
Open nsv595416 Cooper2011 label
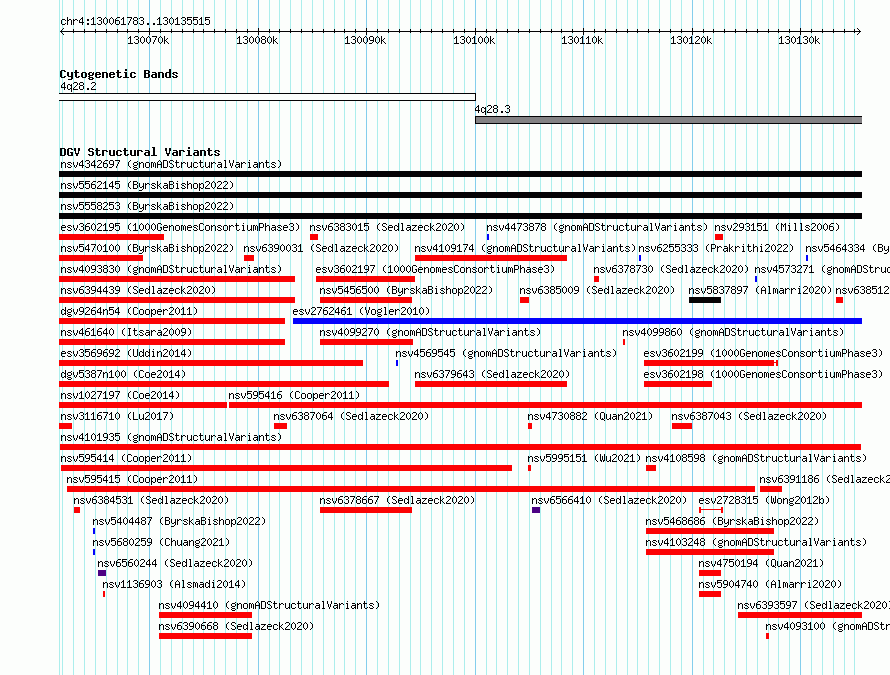point(294,396)
